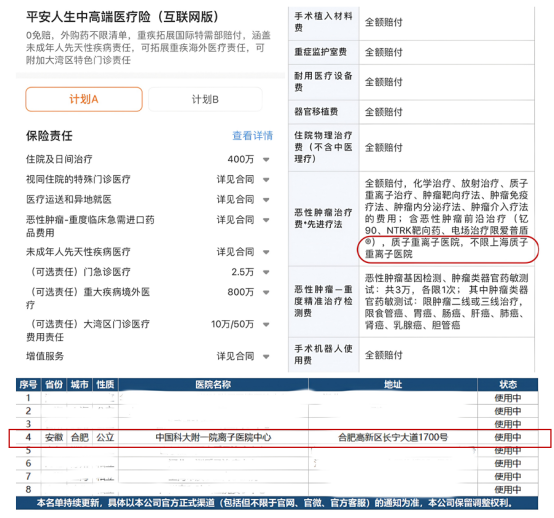The image size is (554, 518).
Task: Expand the 住院及日间治疗 400万 arrow
Action: coord(266,160)
